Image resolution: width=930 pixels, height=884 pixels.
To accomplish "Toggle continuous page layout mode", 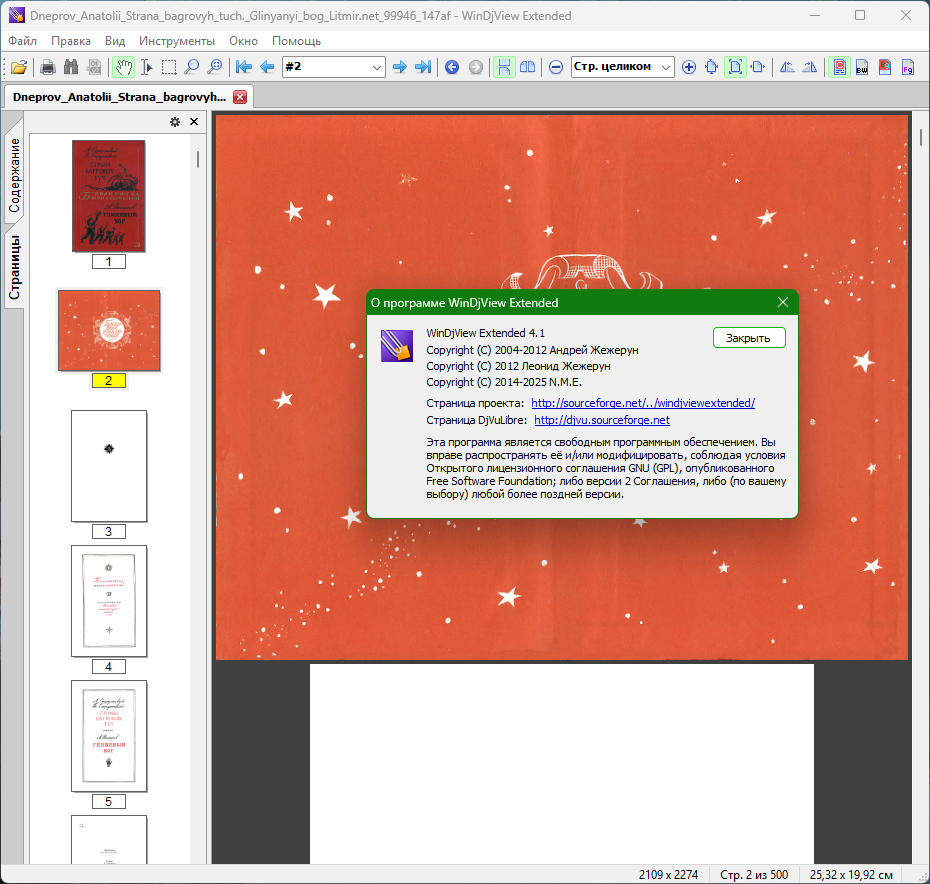I will [504, 67].
